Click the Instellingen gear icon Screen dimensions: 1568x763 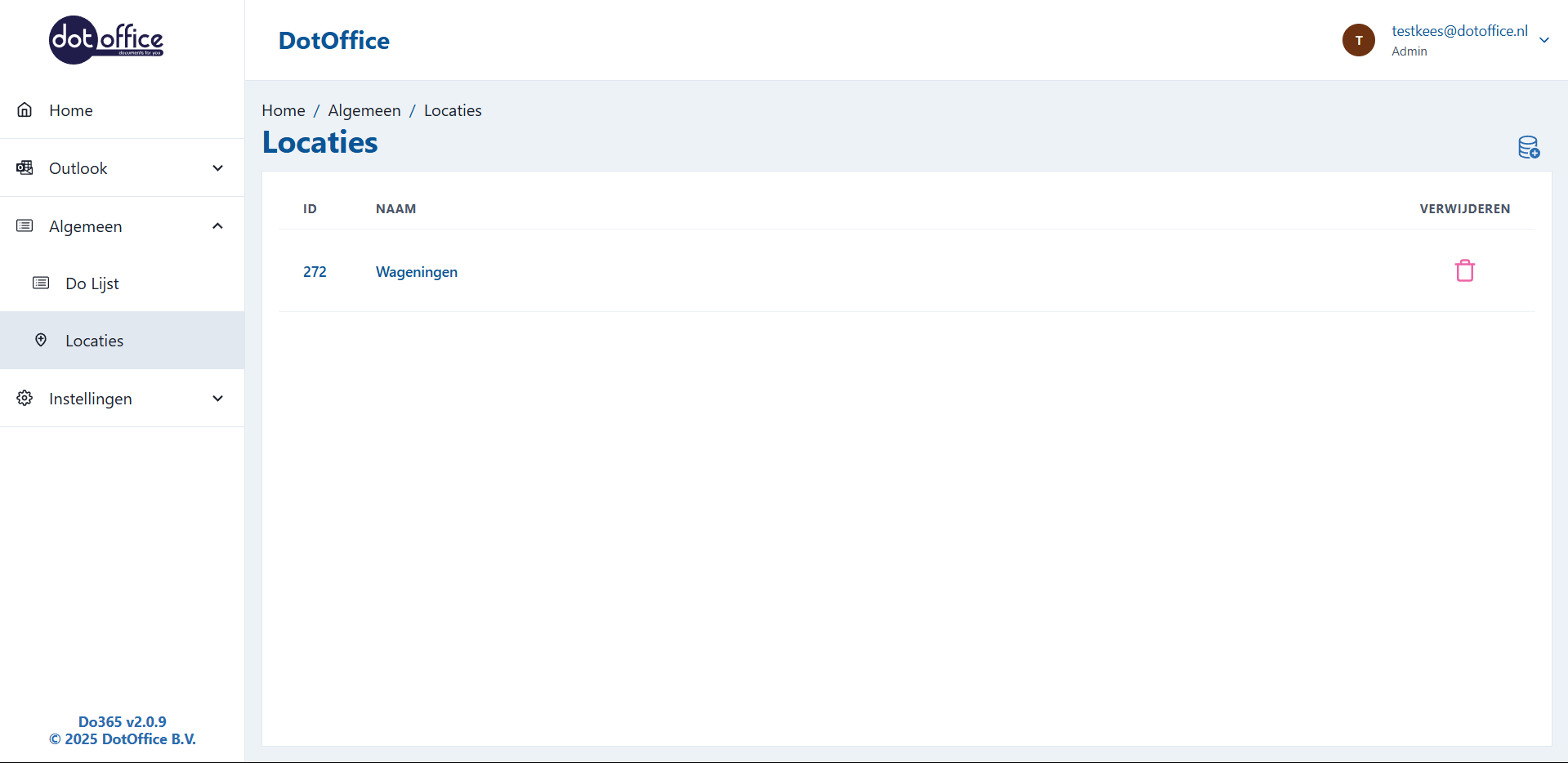coord(25,399)
